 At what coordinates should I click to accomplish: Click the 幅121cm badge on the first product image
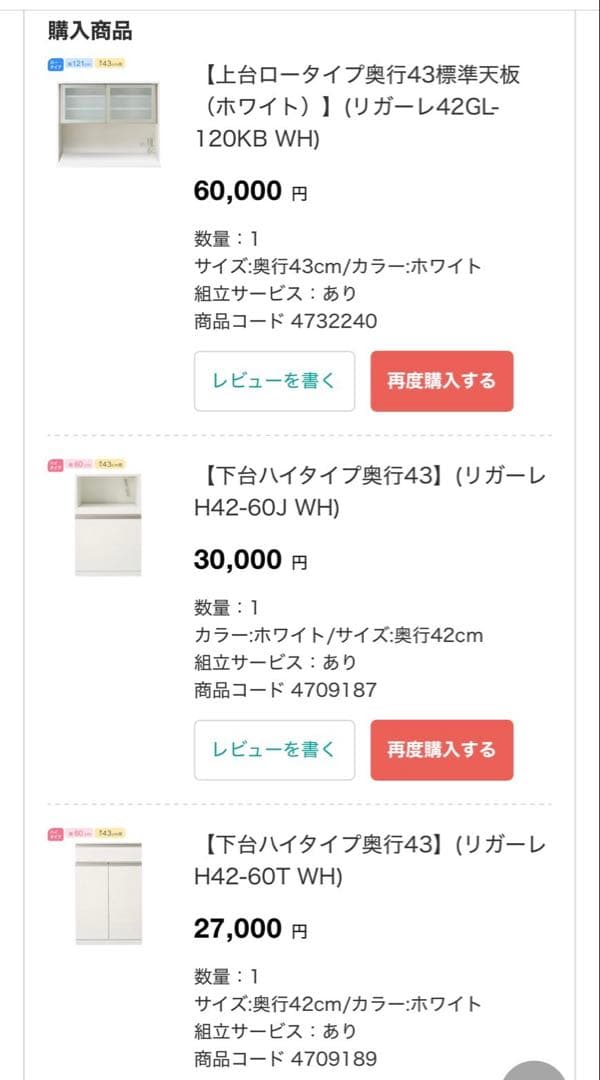[x=78, y=62]
